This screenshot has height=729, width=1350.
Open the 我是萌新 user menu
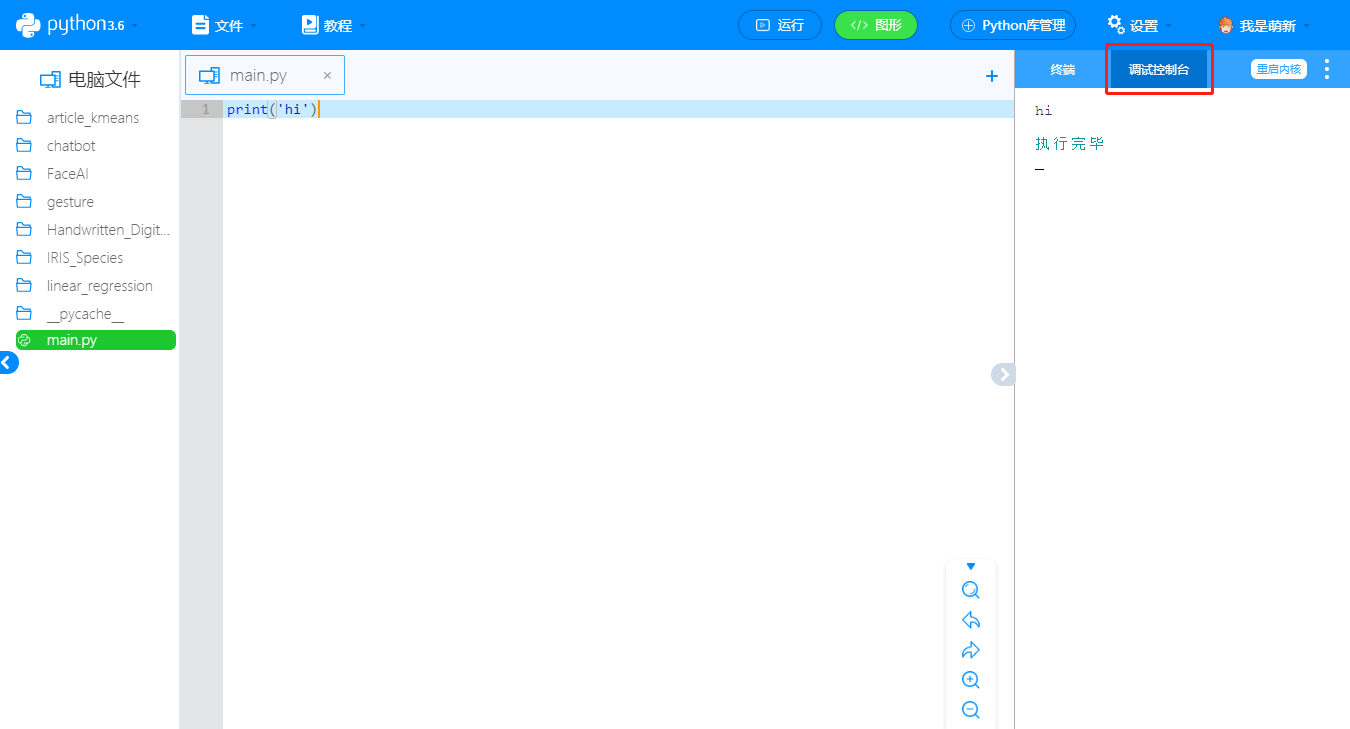pyautogui.click(x=1264, y=25)
